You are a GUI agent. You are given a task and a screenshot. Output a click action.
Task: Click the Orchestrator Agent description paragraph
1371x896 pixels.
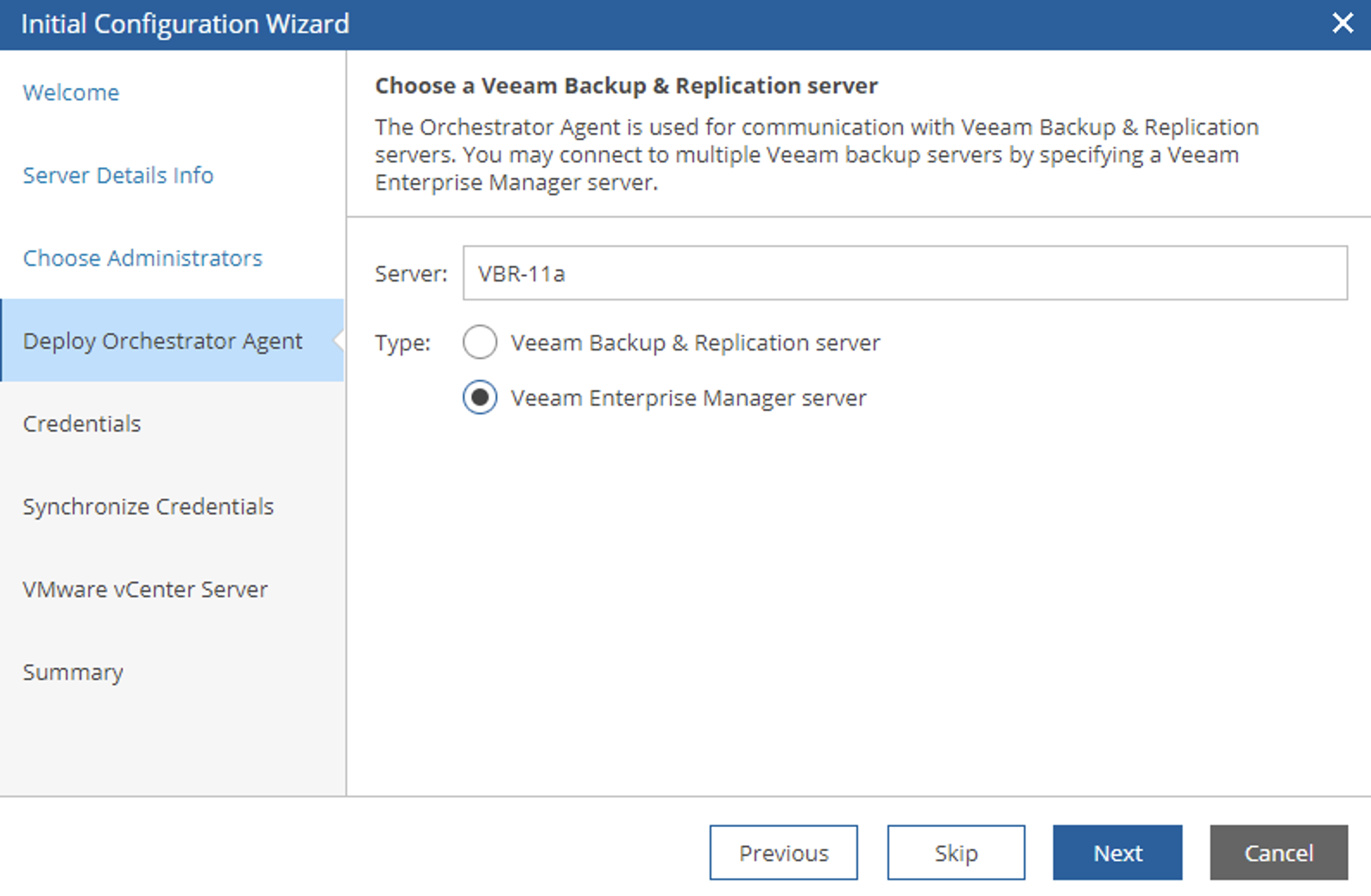coord(817,155)
